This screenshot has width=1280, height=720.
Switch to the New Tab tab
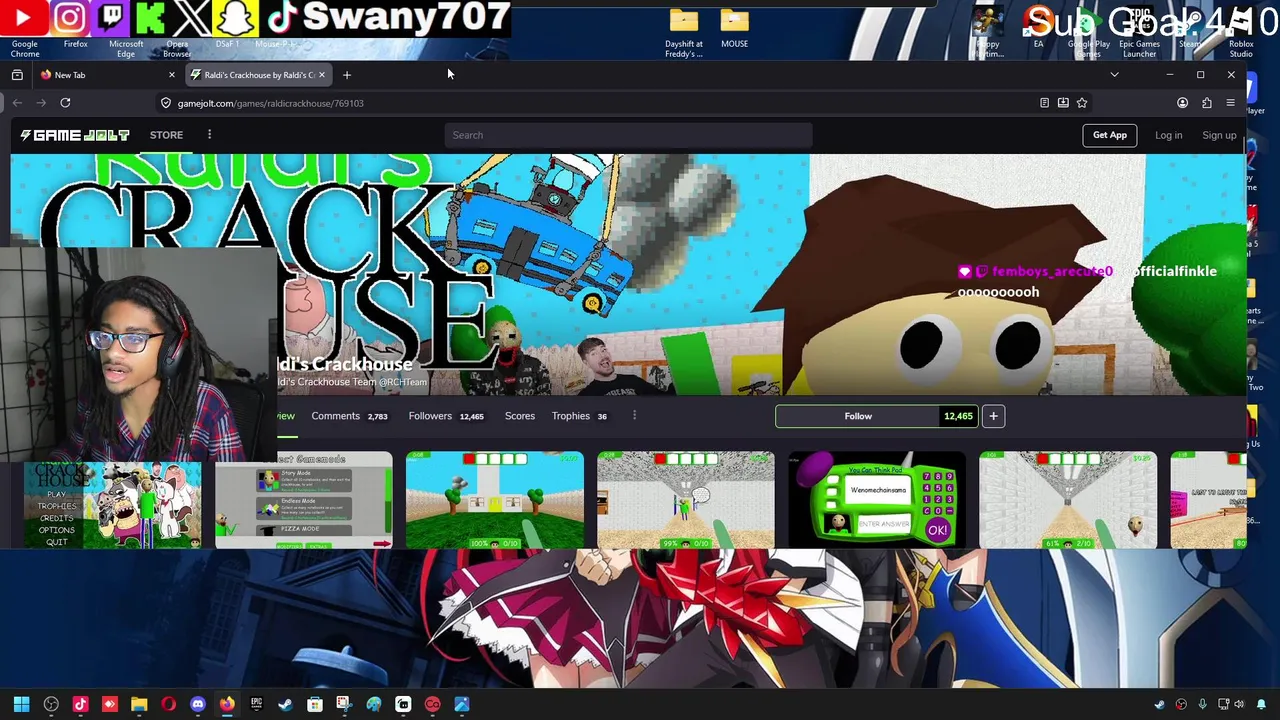pyautogui.click(x=105, y=75)
